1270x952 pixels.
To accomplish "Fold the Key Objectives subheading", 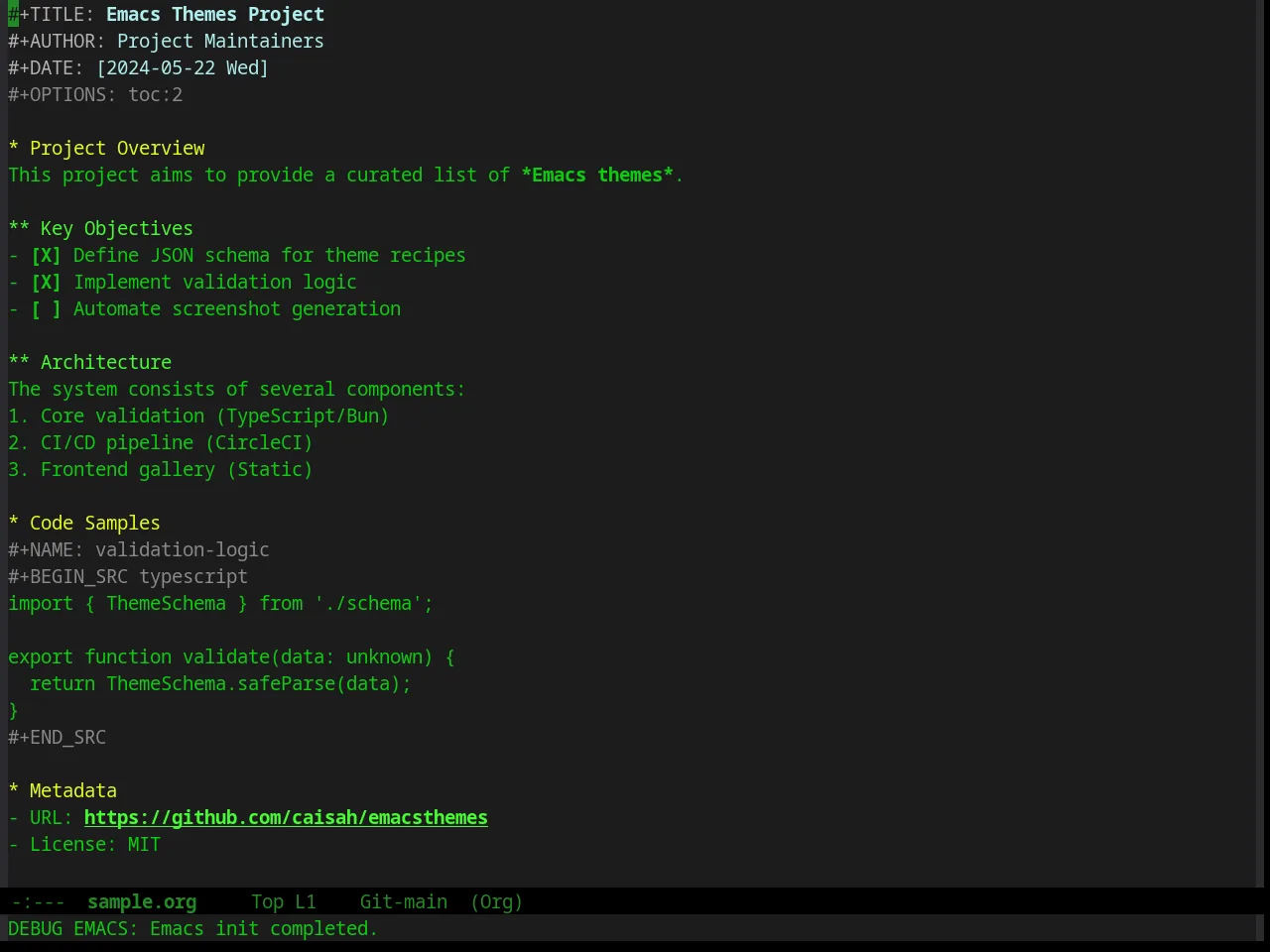I will 100,229.
